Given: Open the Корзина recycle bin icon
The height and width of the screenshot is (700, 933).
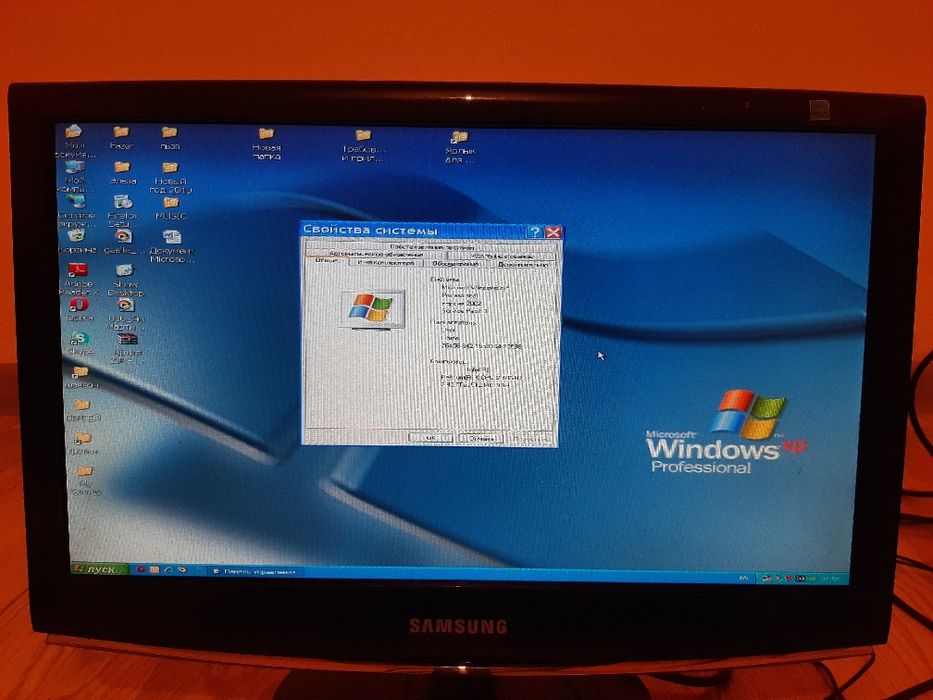Looking at the screenshot, I should pyautogui.click(x=77, y=242).
